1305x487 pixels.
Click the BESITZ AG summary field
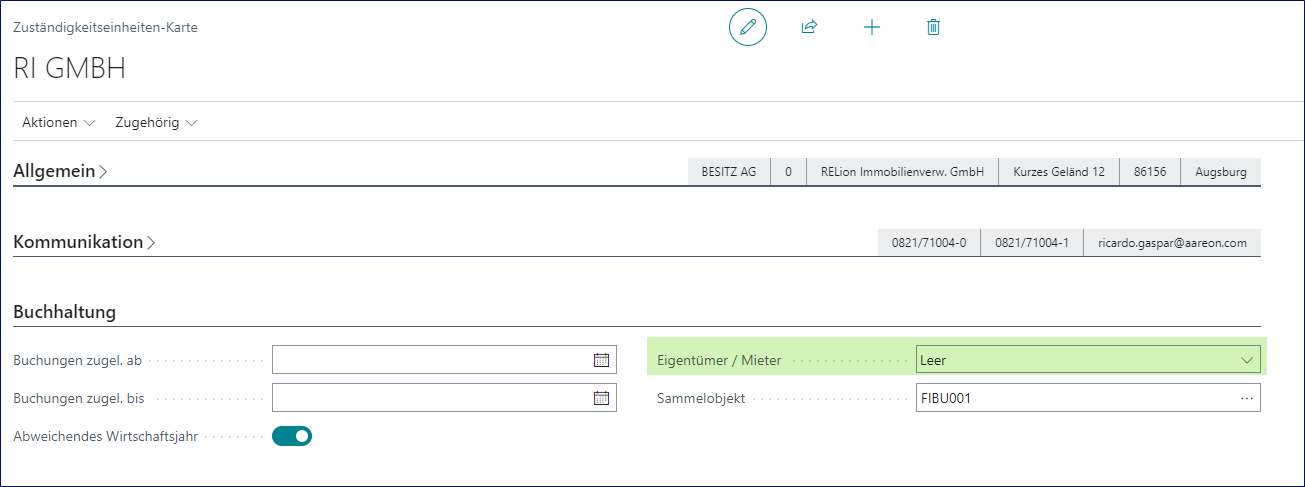pos(728,172)
